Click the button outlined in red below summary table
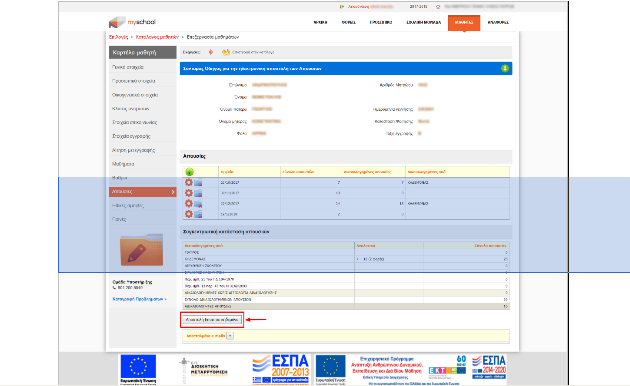Image resolution: width=630 pixels, height=386 pixels. click(212, 320)
